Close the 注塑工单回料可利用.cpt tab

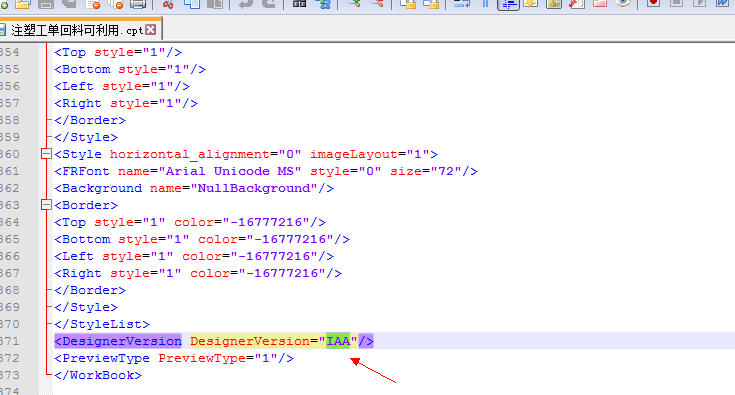click(150, 30)
